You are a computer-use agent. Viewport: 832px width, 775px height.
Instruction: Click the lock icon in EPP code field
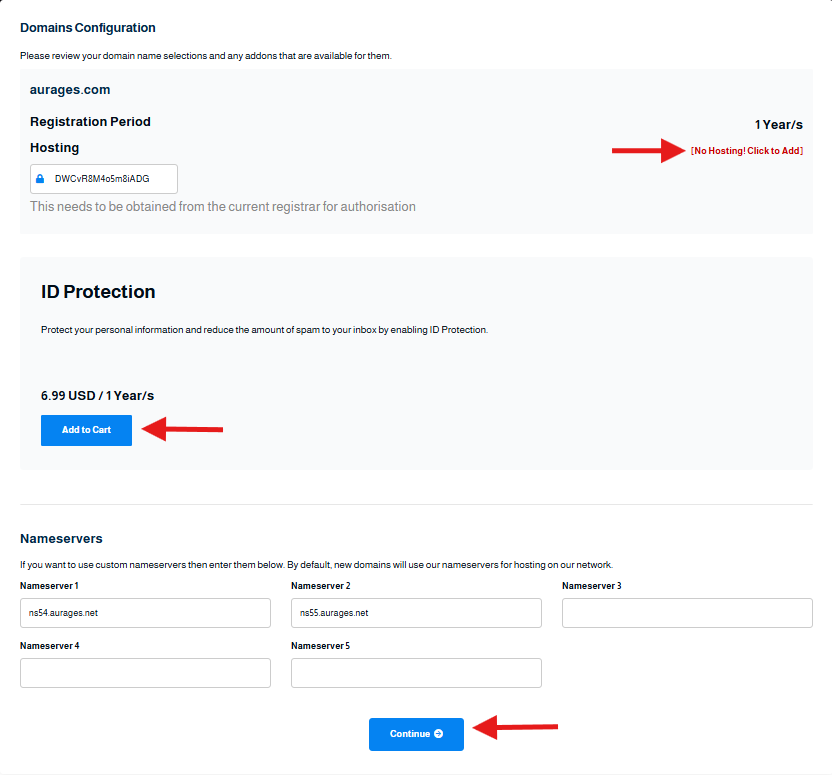[x=40, y=179]
